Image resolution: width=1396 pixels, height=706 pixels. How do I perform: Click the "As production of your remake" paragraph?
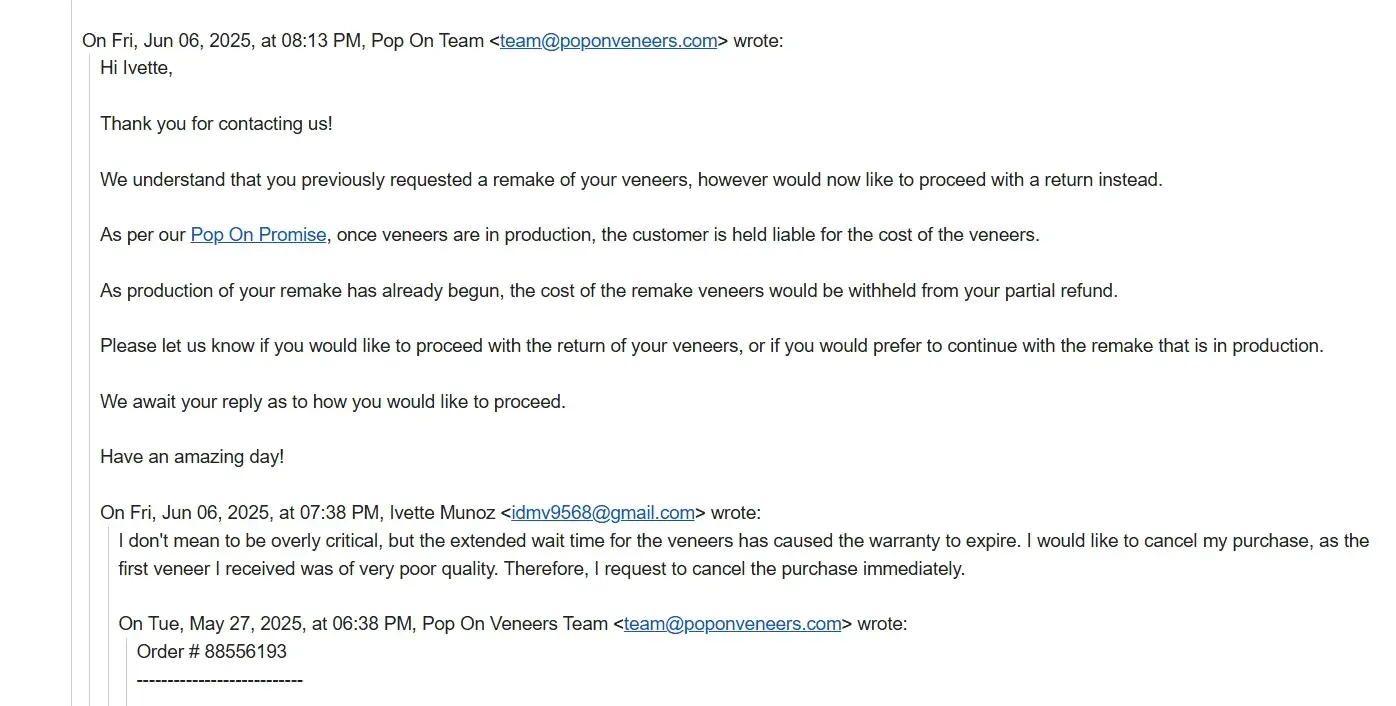point(608,291)
